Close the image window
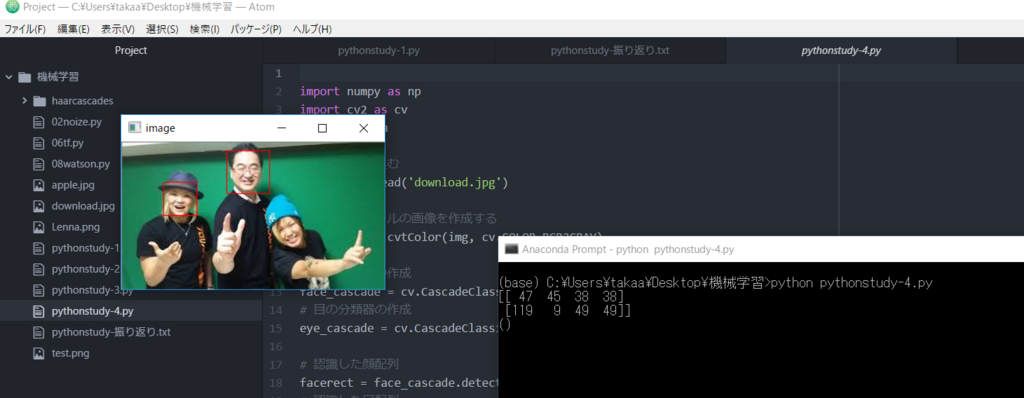The image size is (1024, 398). [x=364, y=128]
